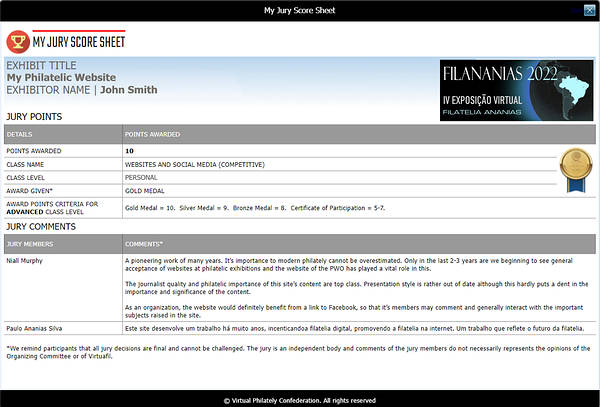Image resolution: width=600 pixels, height=407 pixels.
Task: Click the DETAILS column header
Action: pyautogui.click(x=20, y=134)
